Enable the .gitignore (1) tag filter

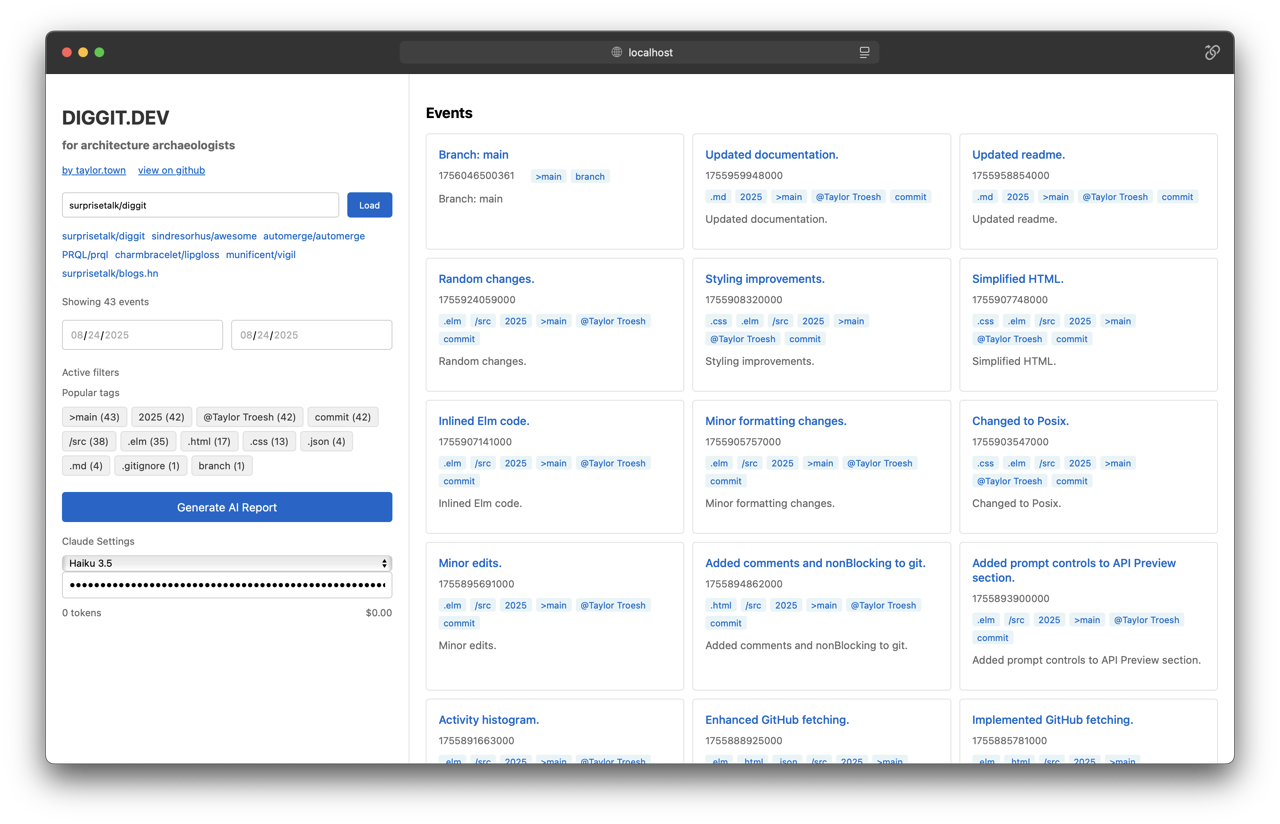coord(150,465)
